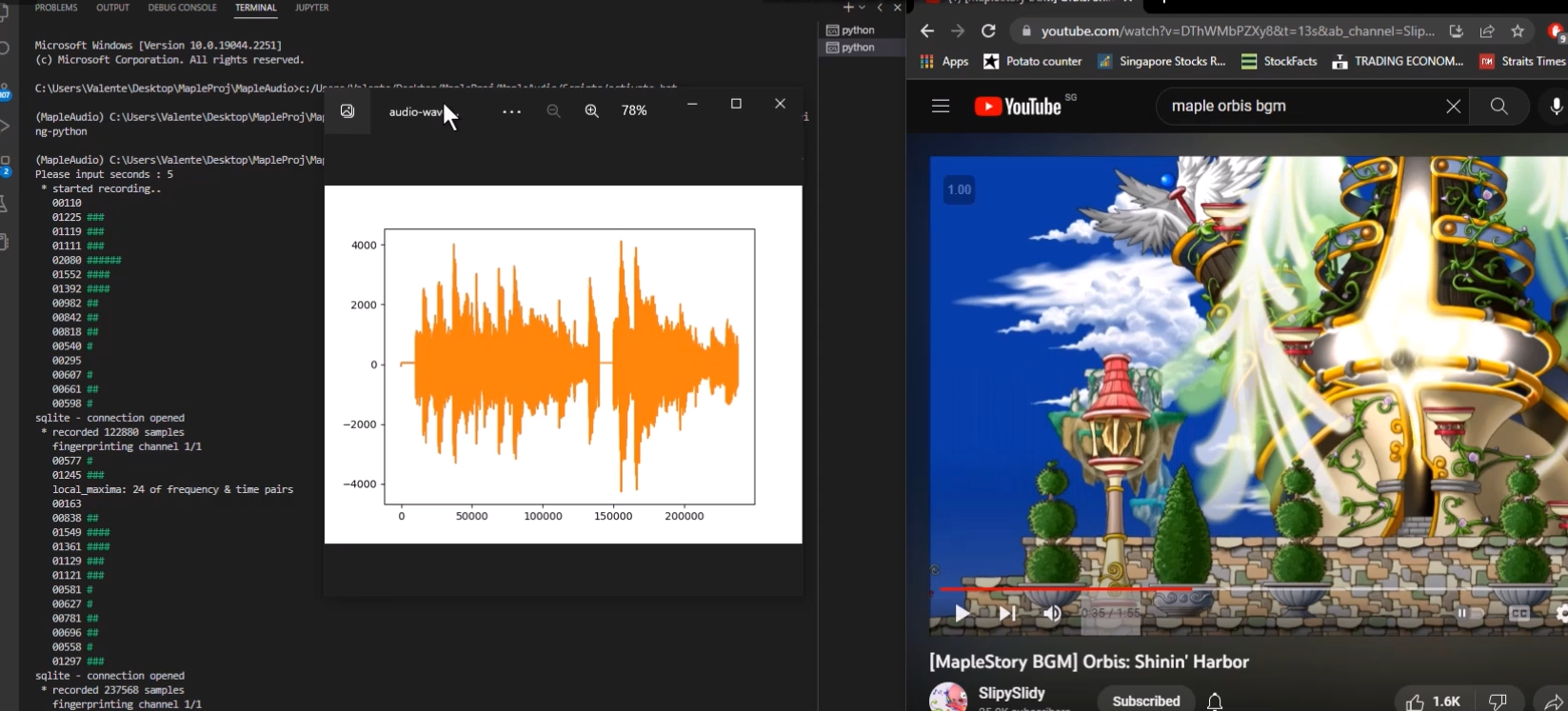Open the Potato counter bookmark
This screenshot has height=711, width=1568.
(x=1033, y=61)
